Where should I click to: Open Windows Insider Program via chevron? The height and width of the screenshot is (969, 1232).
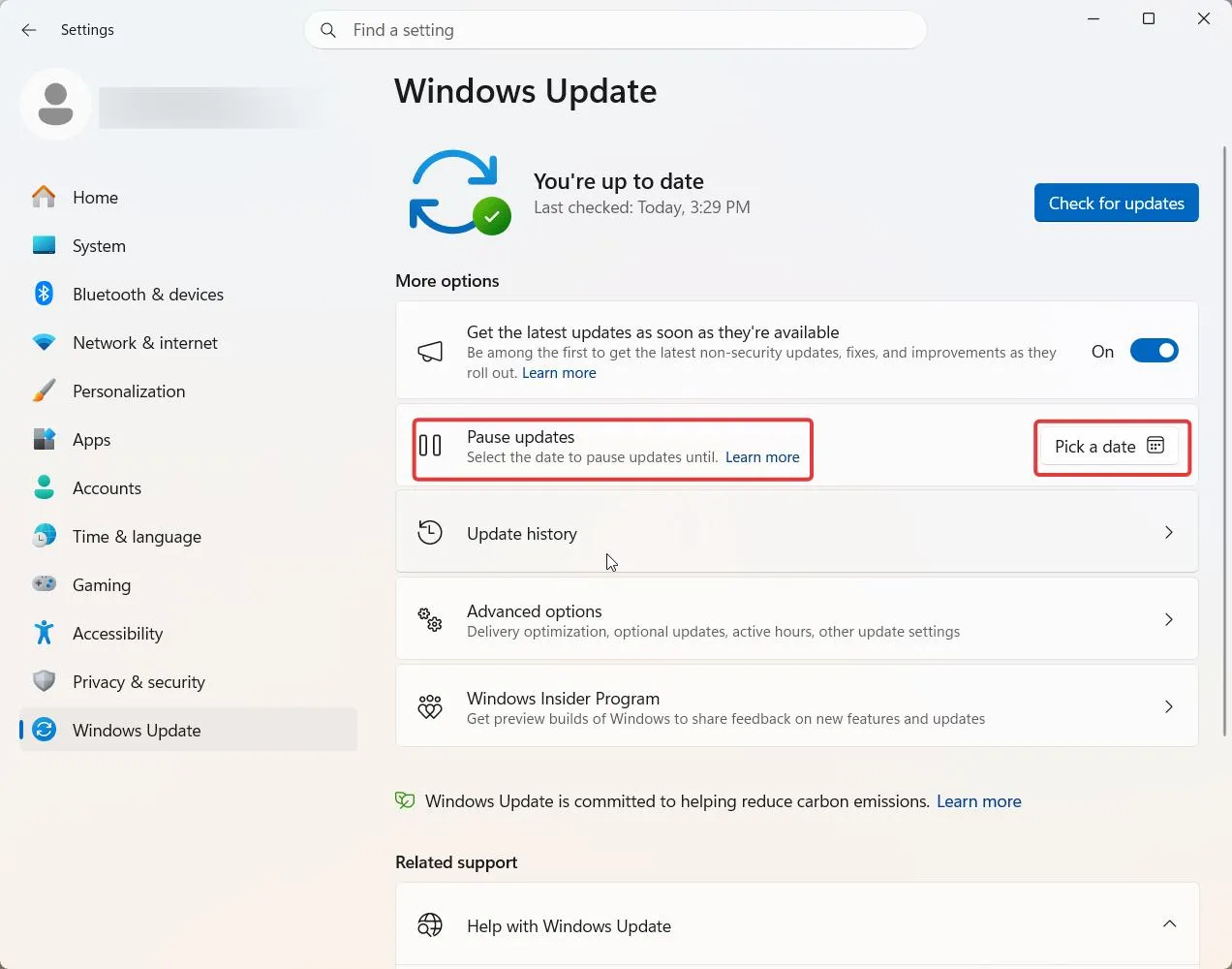click(1169, 706)
